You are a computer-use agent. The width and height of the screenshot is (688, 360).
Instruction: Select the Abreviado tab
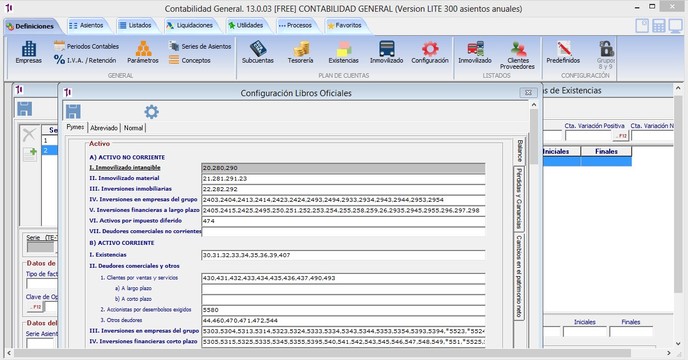pos(104,128)
